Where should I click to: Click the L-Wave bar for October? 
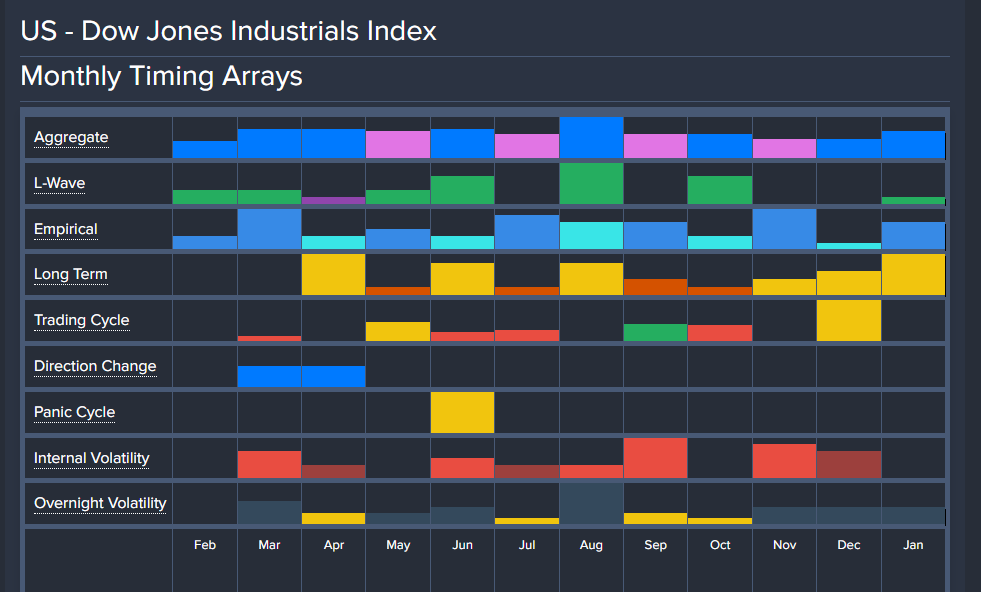[x=720, y=190]
